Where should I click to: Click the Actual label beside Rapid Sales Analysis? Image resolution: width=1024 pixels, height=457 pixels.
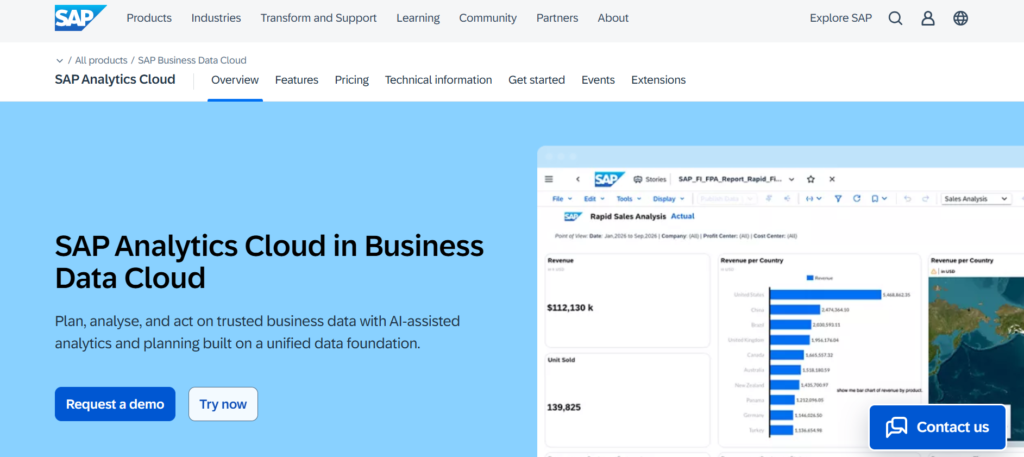[x=682, y=216]
